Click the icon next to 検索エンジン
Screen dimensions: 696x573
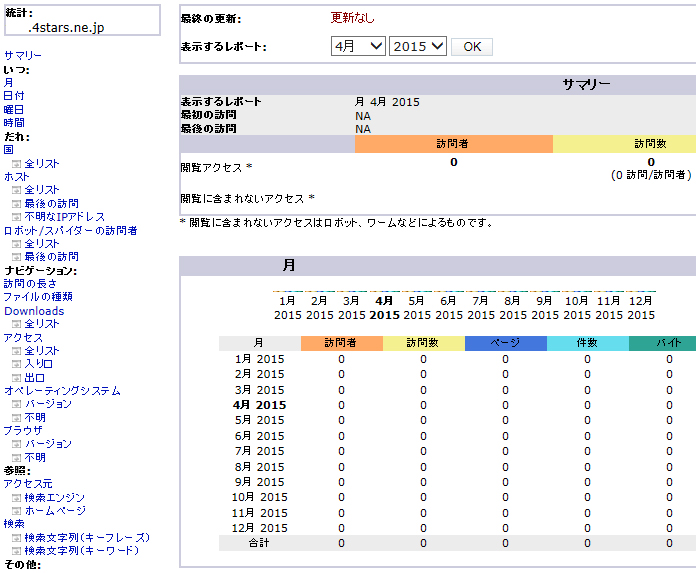pos(16,498)
